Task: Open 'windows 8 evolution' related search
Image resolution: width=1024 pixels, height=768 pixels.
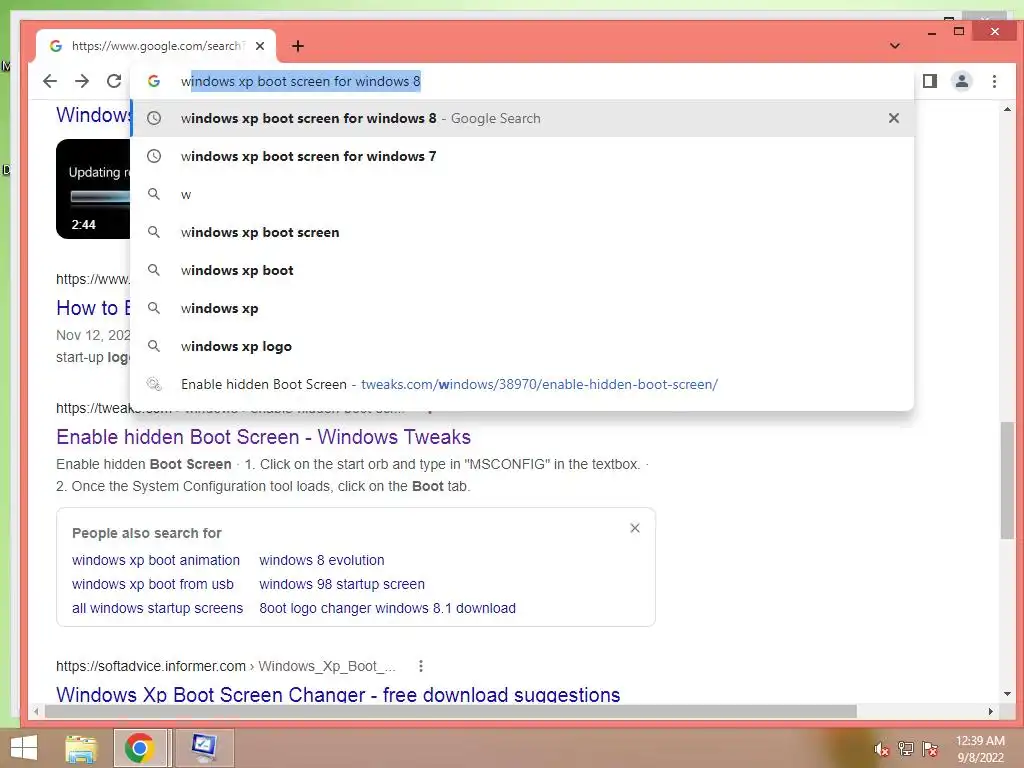Action: pos(321,560)
